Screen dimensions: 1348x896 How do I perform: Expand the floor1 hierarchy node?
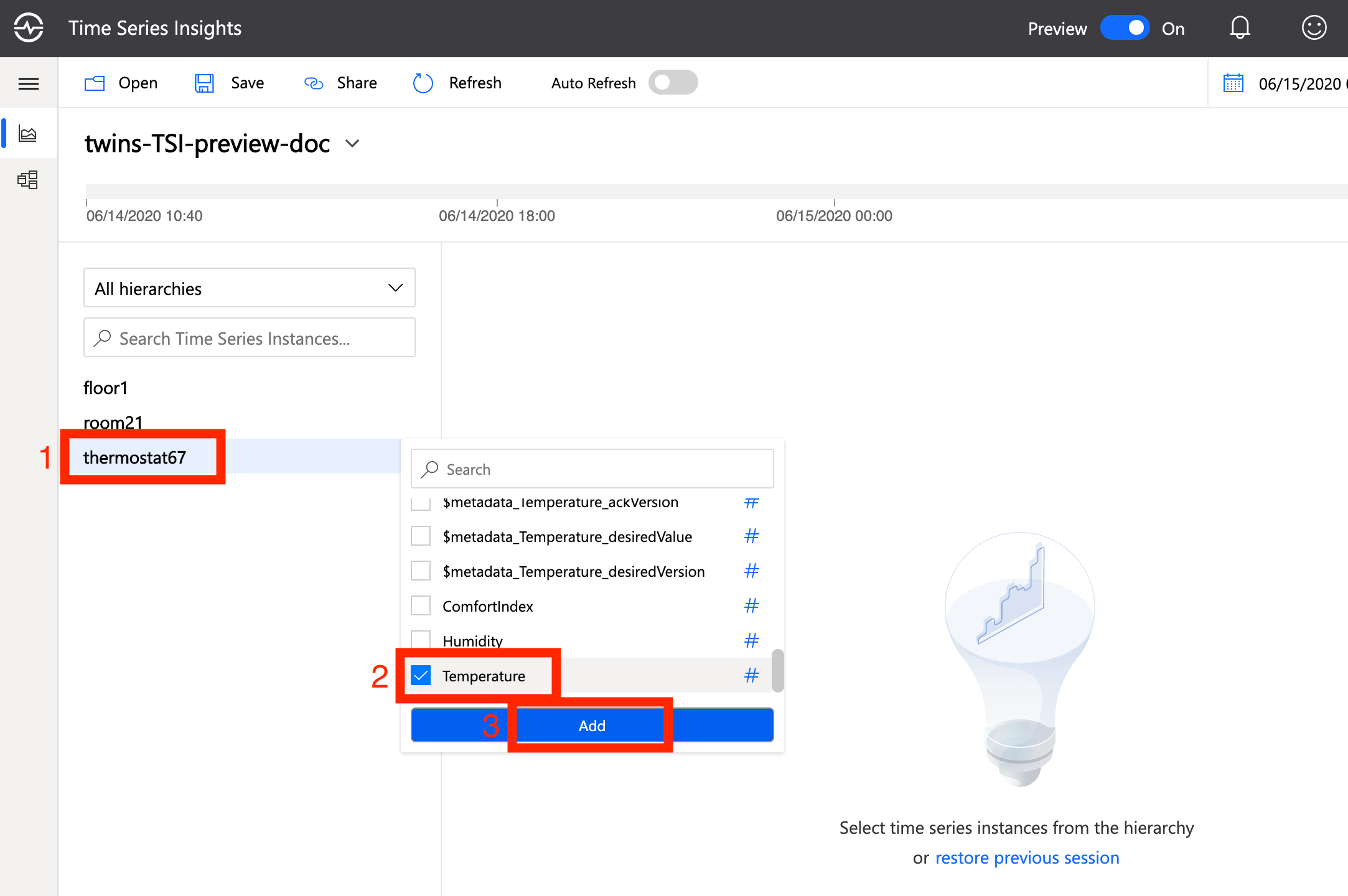105,388
